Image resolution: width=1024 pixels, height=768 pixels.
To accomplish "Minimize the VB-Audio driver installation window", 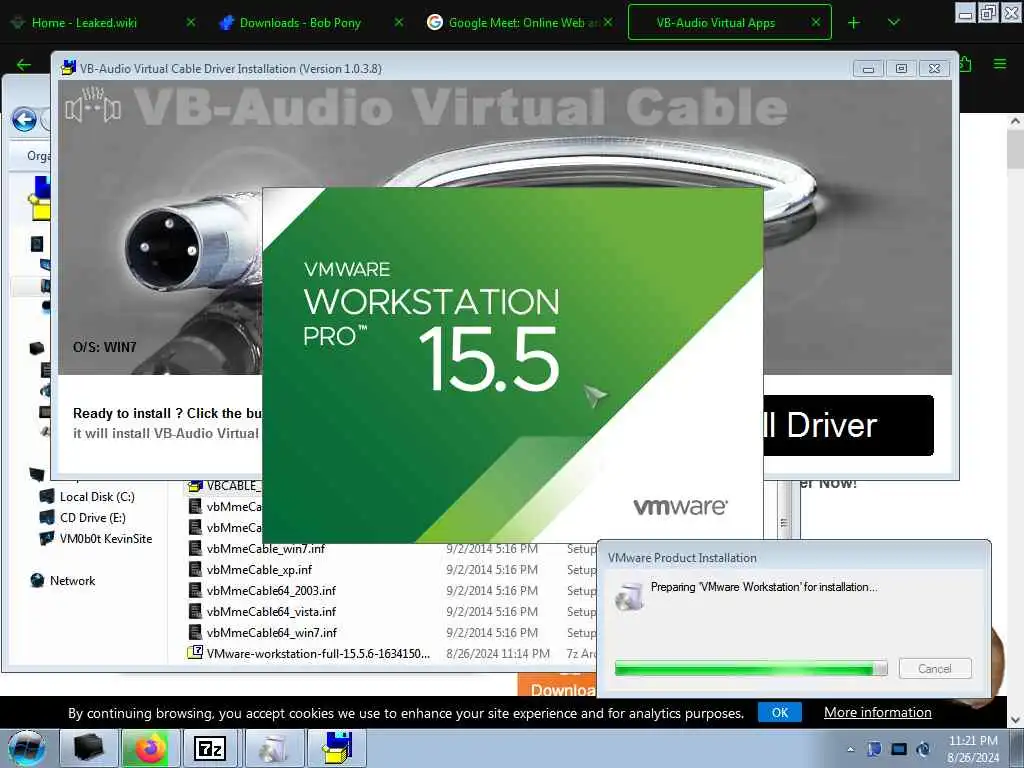I will tap(868, 69).
